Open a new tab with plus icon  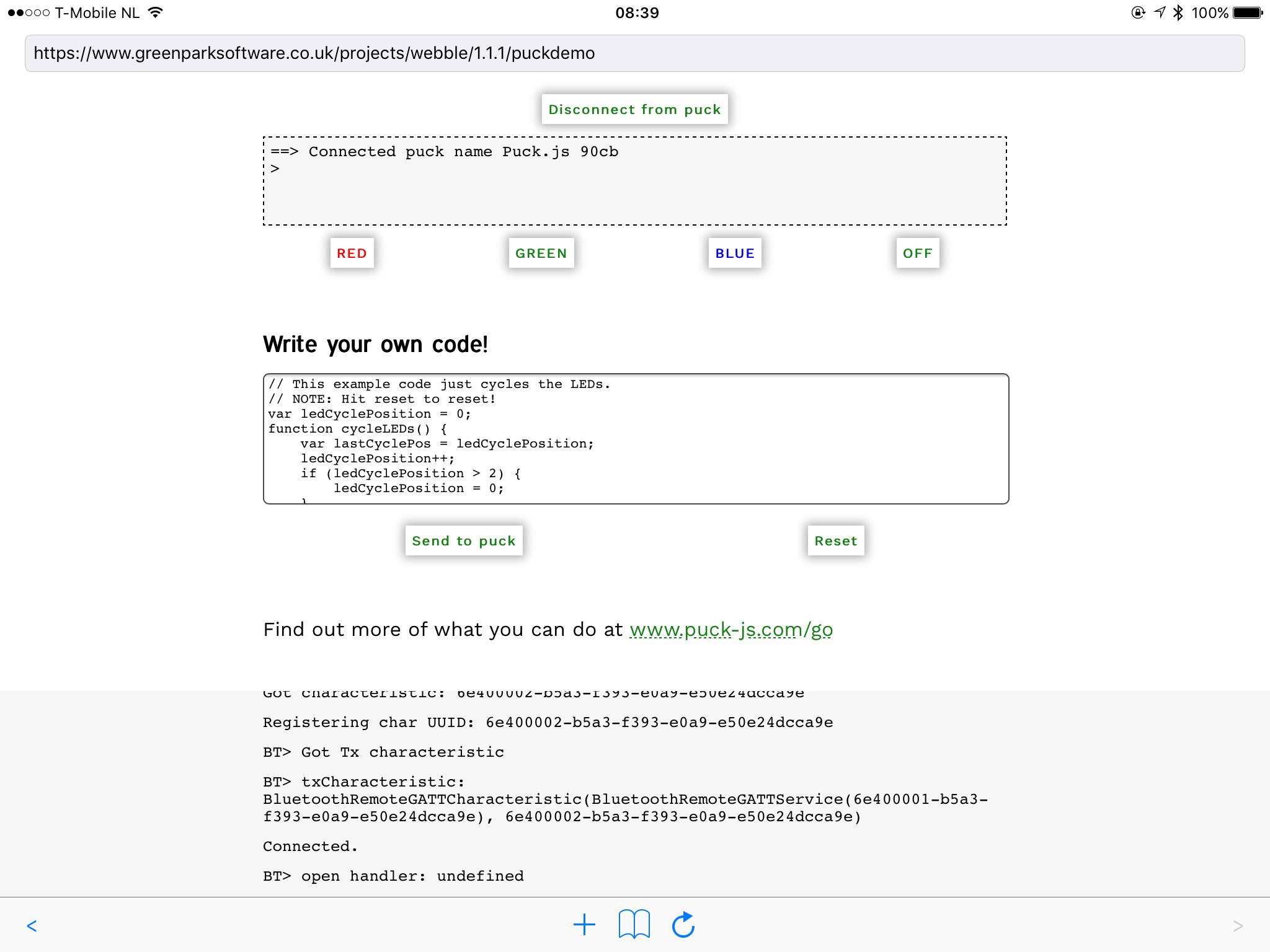coord(584,925)
